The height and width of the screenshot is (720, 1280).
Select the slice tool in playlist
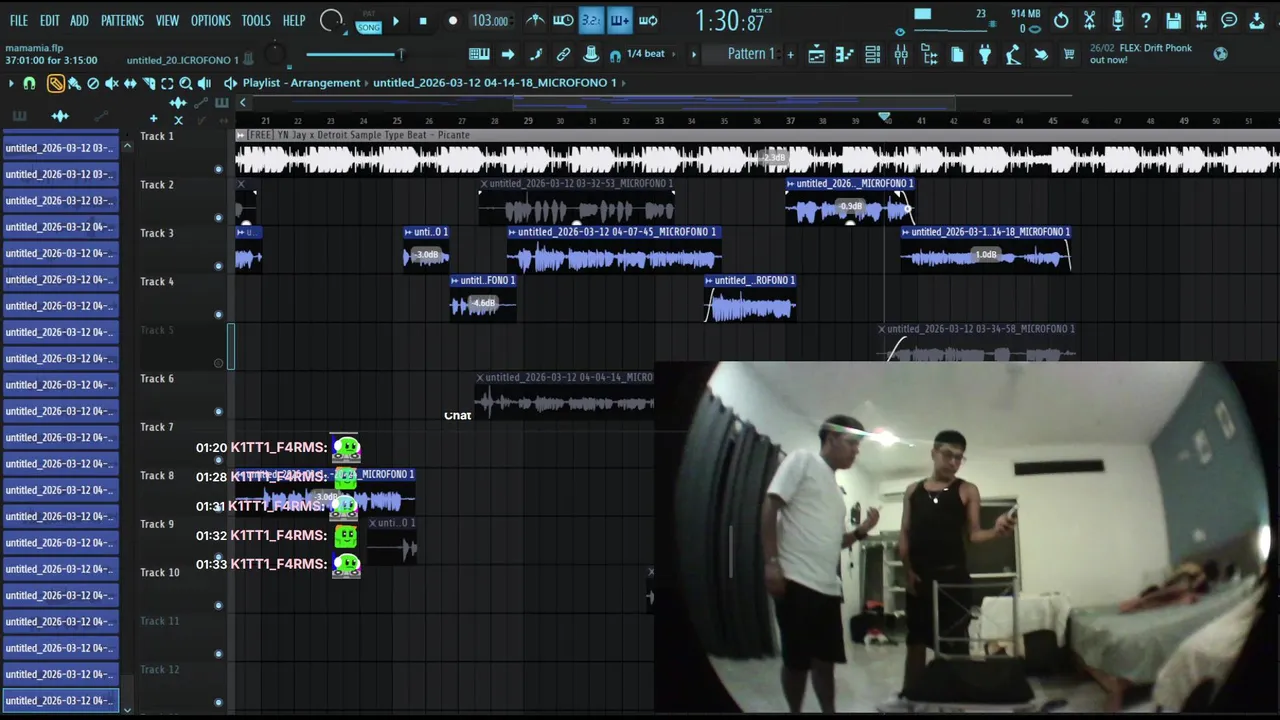point(148,83)
